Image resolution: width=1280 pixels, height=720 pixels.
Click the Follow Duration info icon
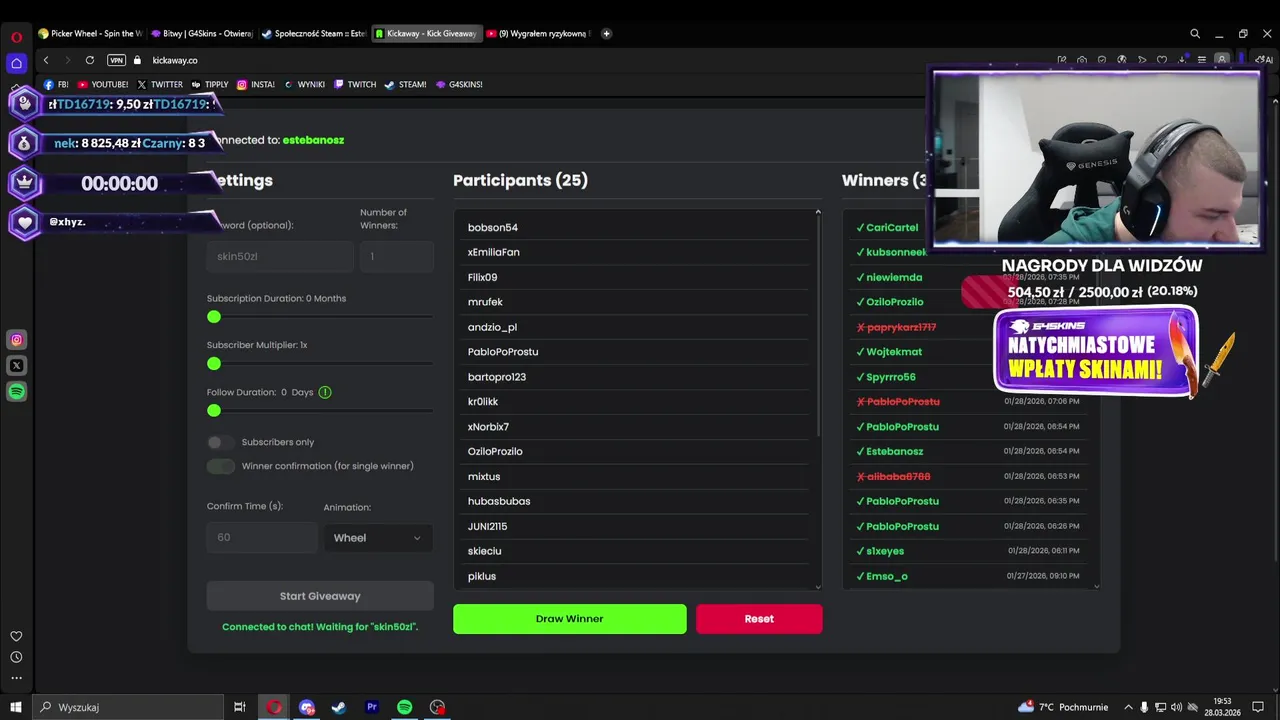[x=325, y=392]
